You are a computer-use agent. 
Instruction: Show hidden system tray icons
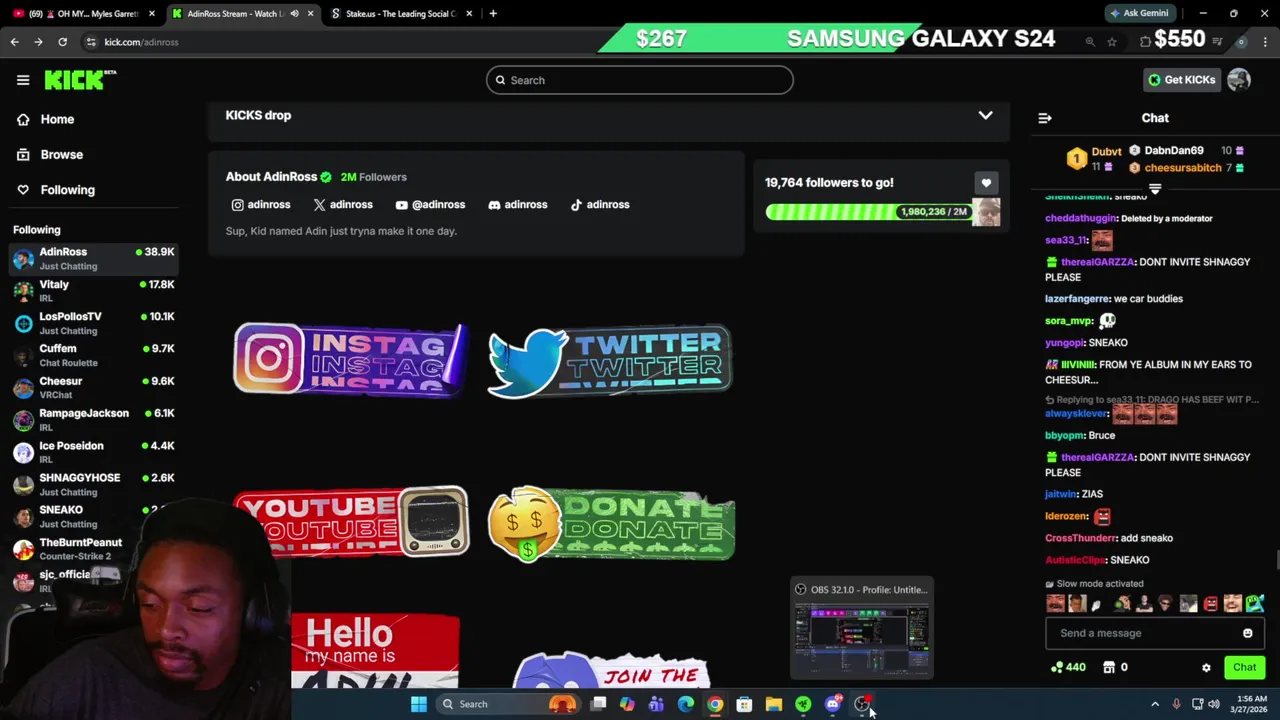1154,704
